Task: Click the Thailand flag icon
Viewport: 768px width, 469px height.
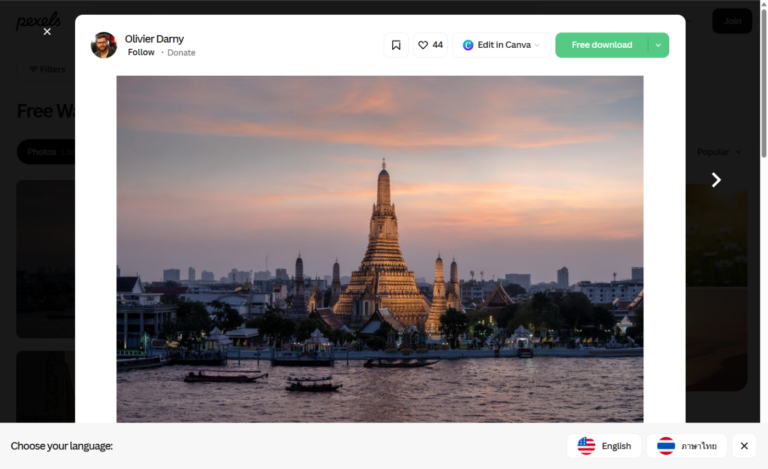Action: click(x=666, y=446)
